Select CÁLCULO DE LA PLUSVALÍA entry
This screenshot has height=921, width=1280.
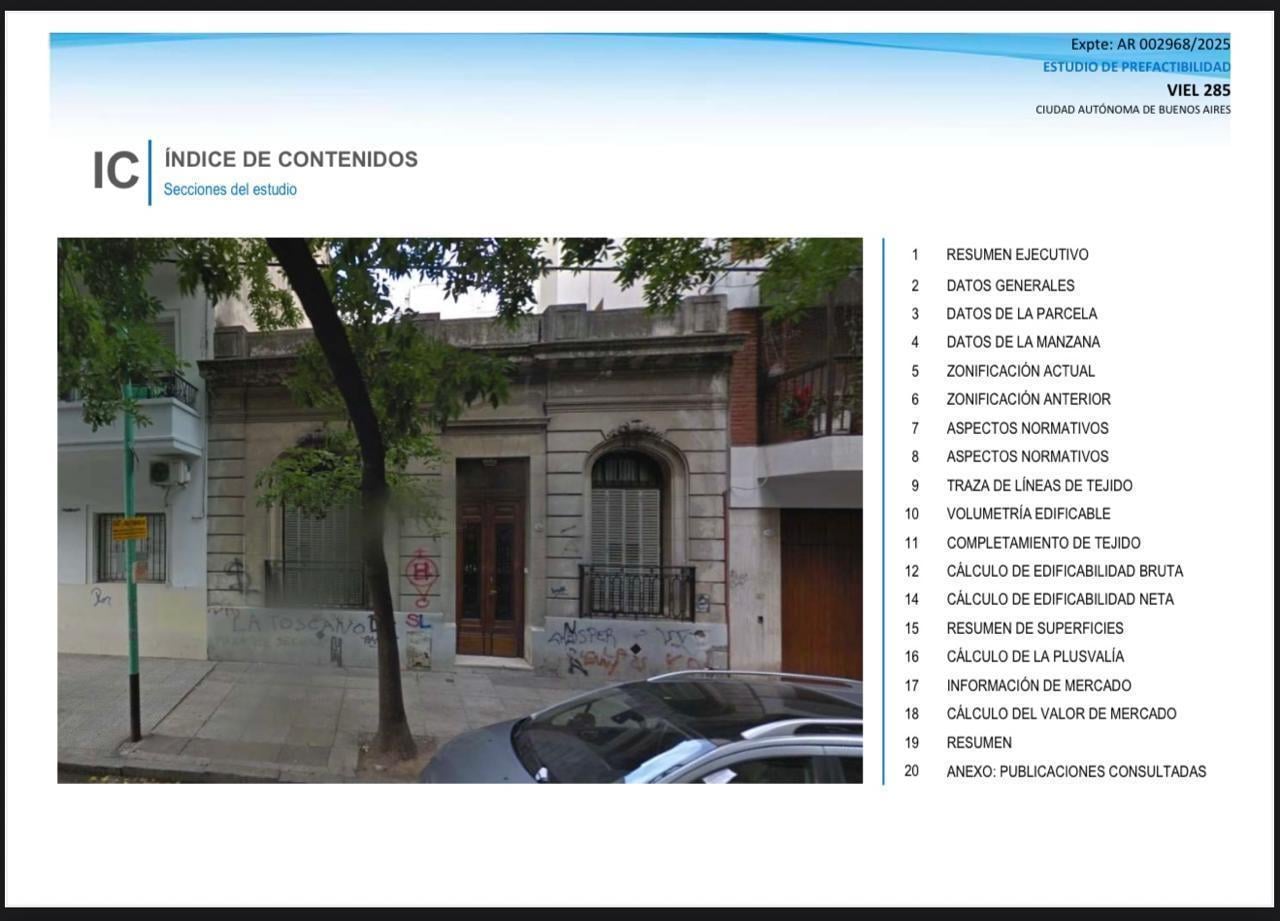1035,657
